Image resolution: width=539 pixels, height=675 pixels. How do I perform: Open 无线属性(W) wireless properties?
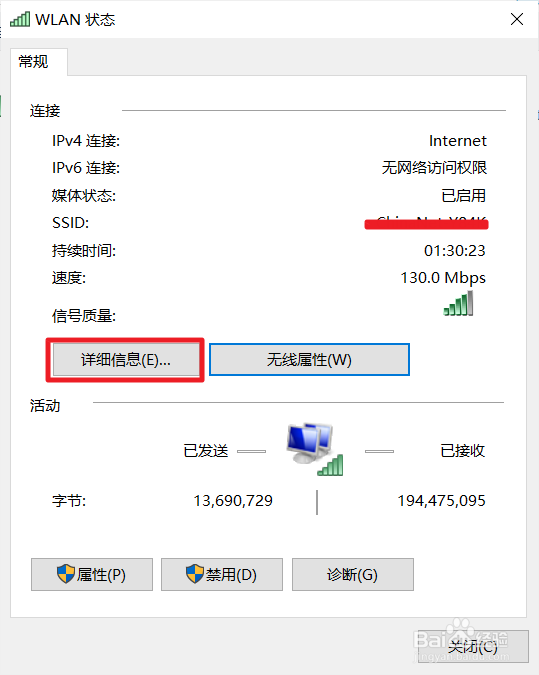[309, 360]
